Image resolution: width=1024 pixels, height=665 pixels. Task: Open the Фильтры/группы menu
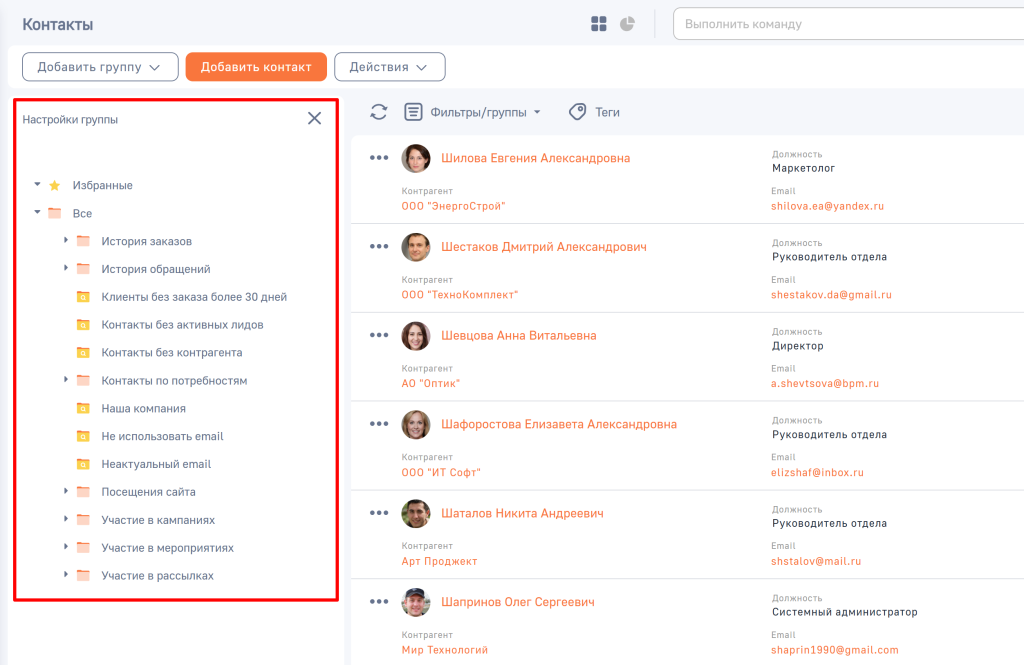coord(474,112)
